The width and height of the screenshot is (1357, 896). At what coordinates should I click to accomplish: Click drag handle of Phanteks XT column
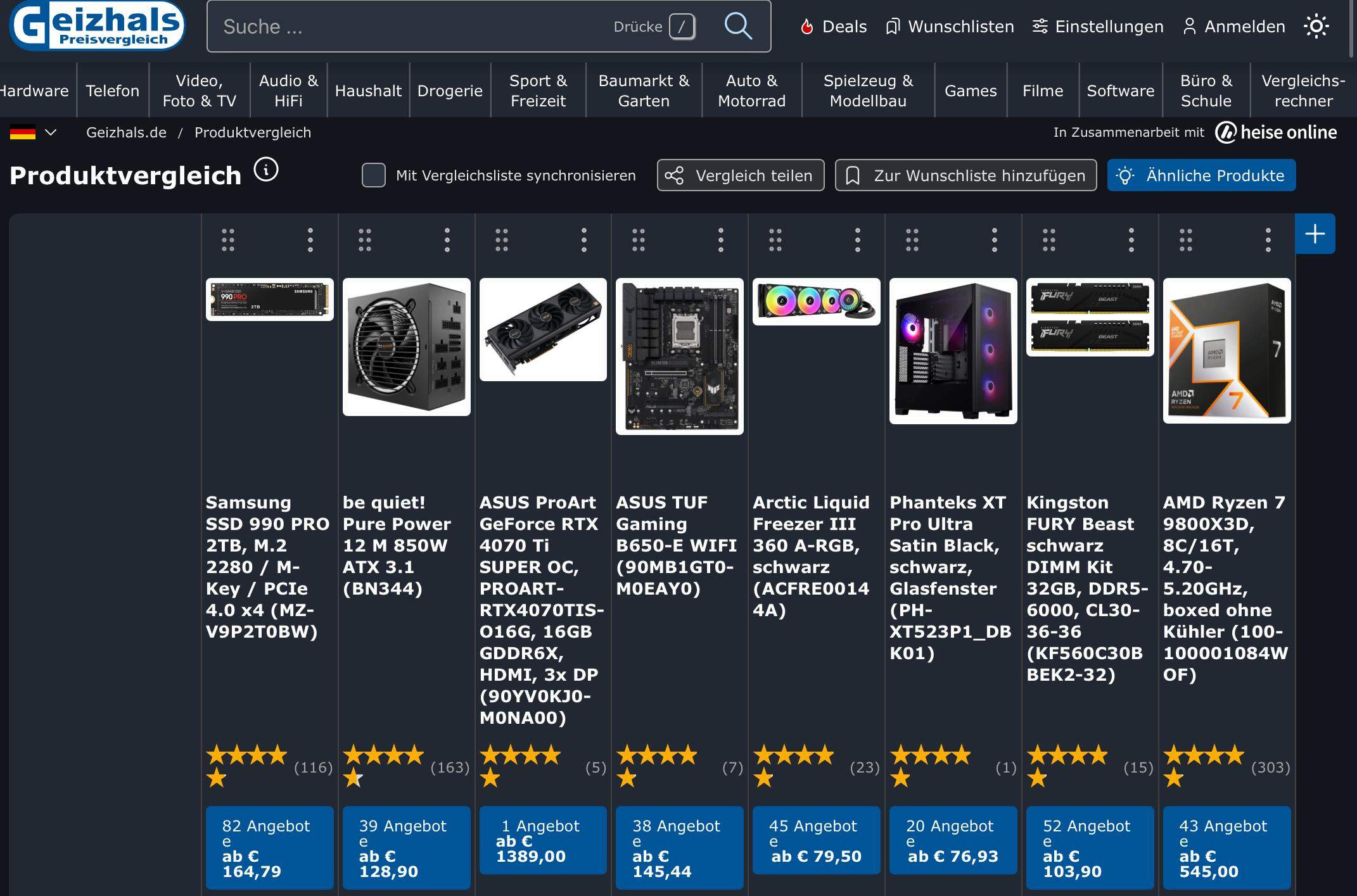click(912, 240)
